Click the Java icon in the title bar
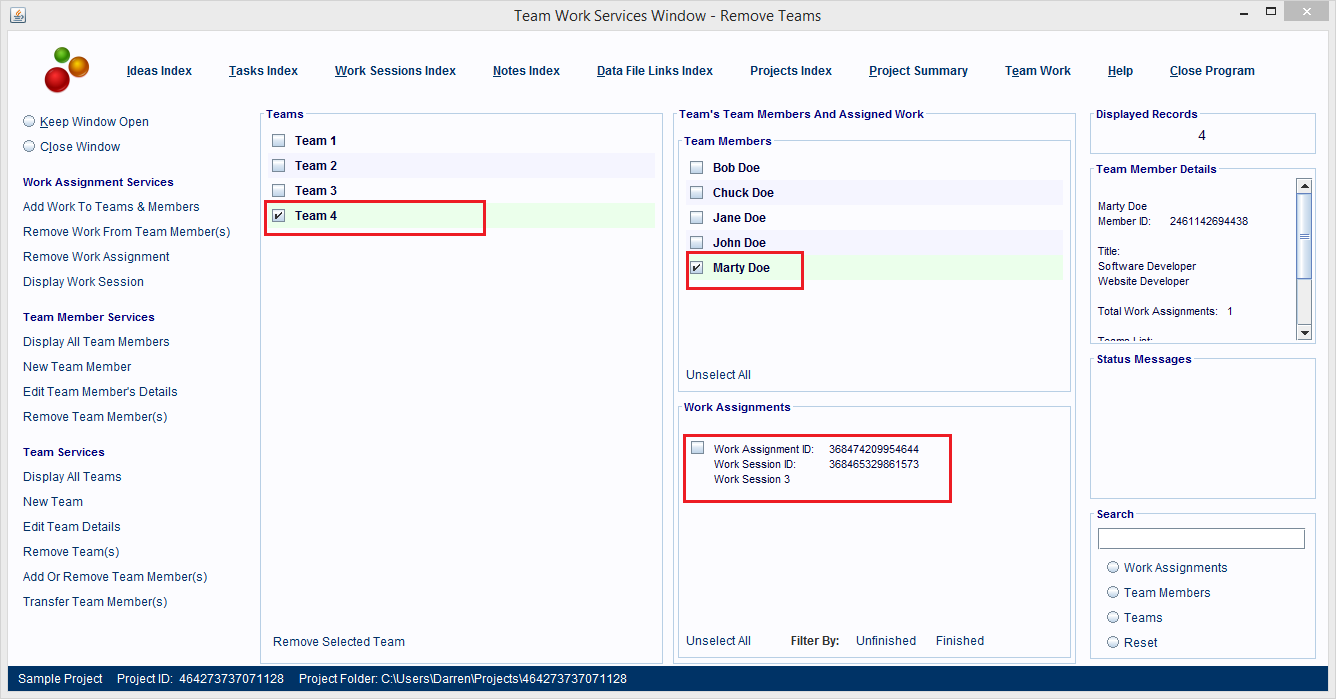The image size is (1336, 699). (17, 15)
